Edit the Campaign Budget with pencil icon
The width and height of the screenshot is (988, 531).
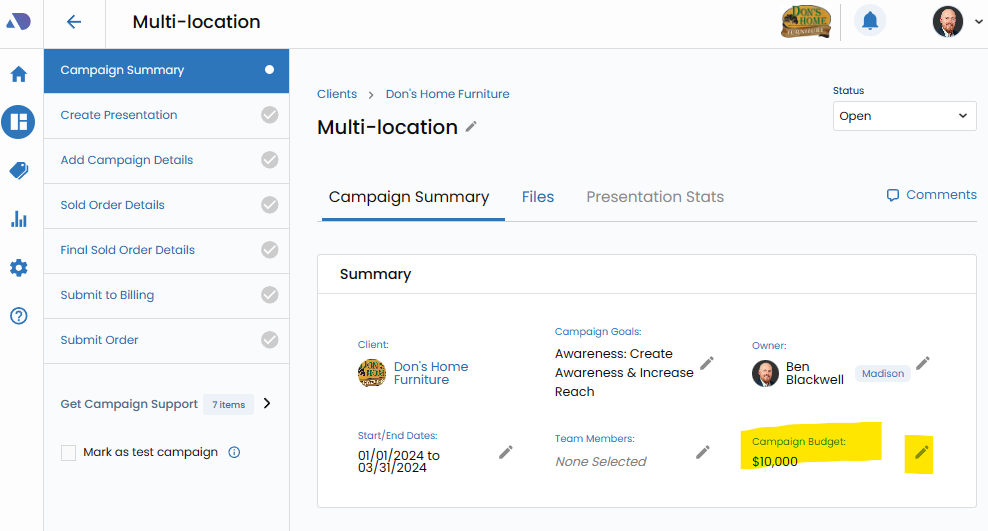click(921, 453)
